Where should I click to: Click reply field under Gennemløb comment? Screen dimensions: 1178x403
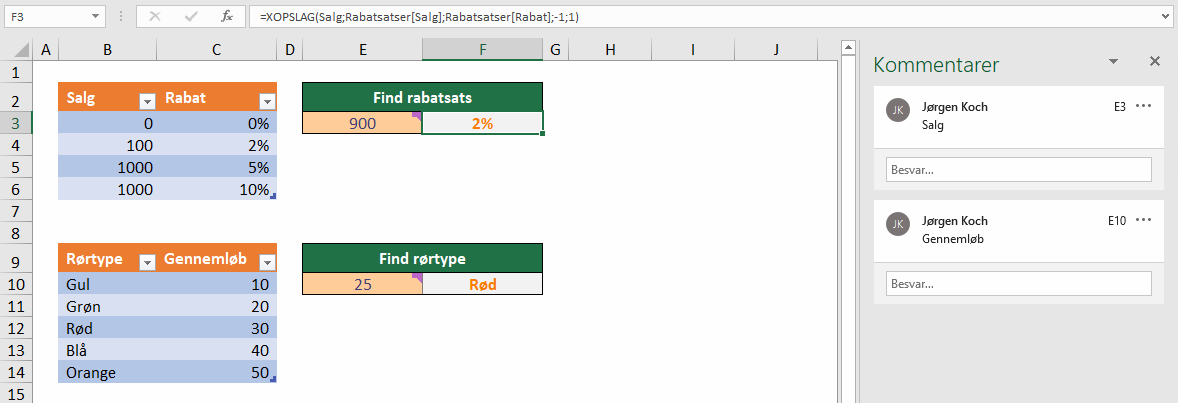point(1019,283)
